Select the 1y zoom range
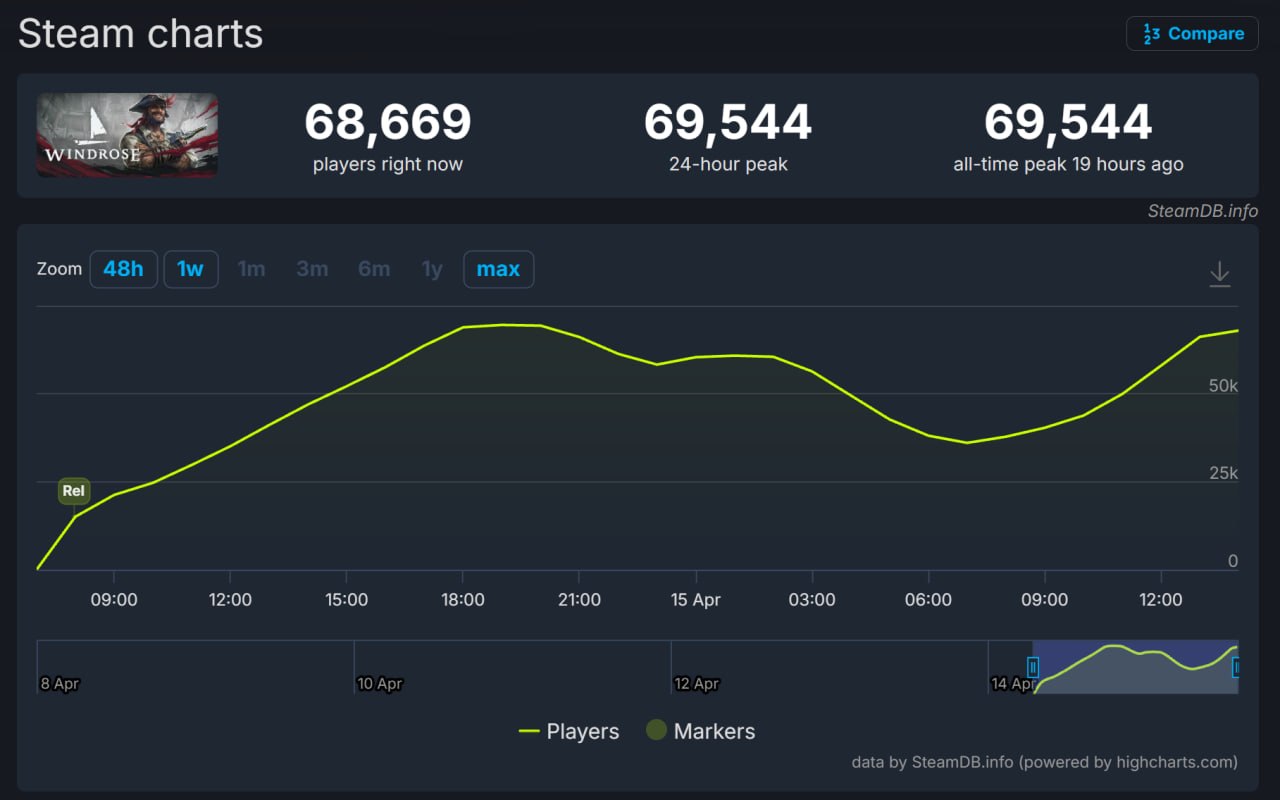 [x=432, y=270]
